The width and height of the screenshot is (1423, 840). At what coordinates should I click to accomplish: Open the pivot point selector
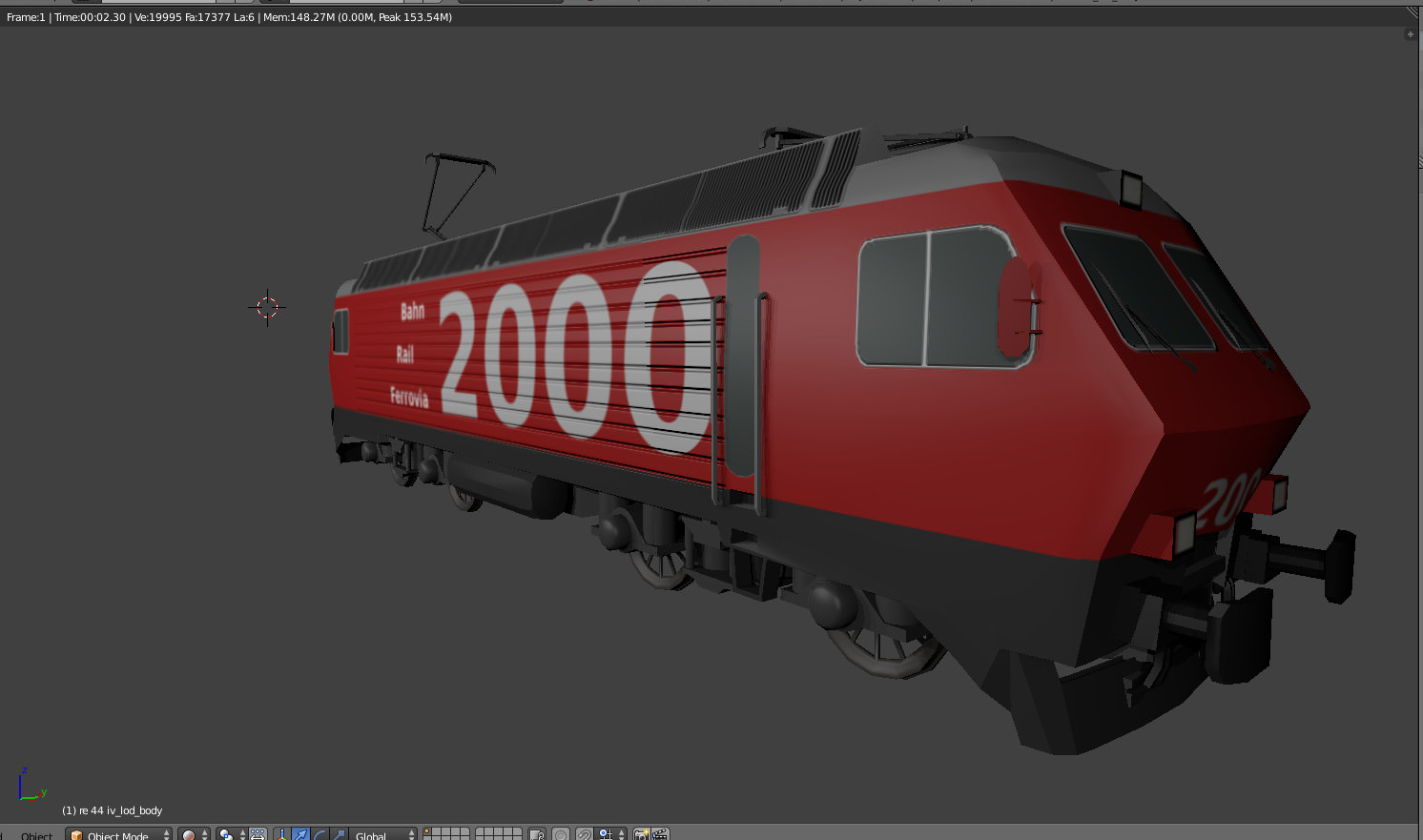[x=231, y=834]
